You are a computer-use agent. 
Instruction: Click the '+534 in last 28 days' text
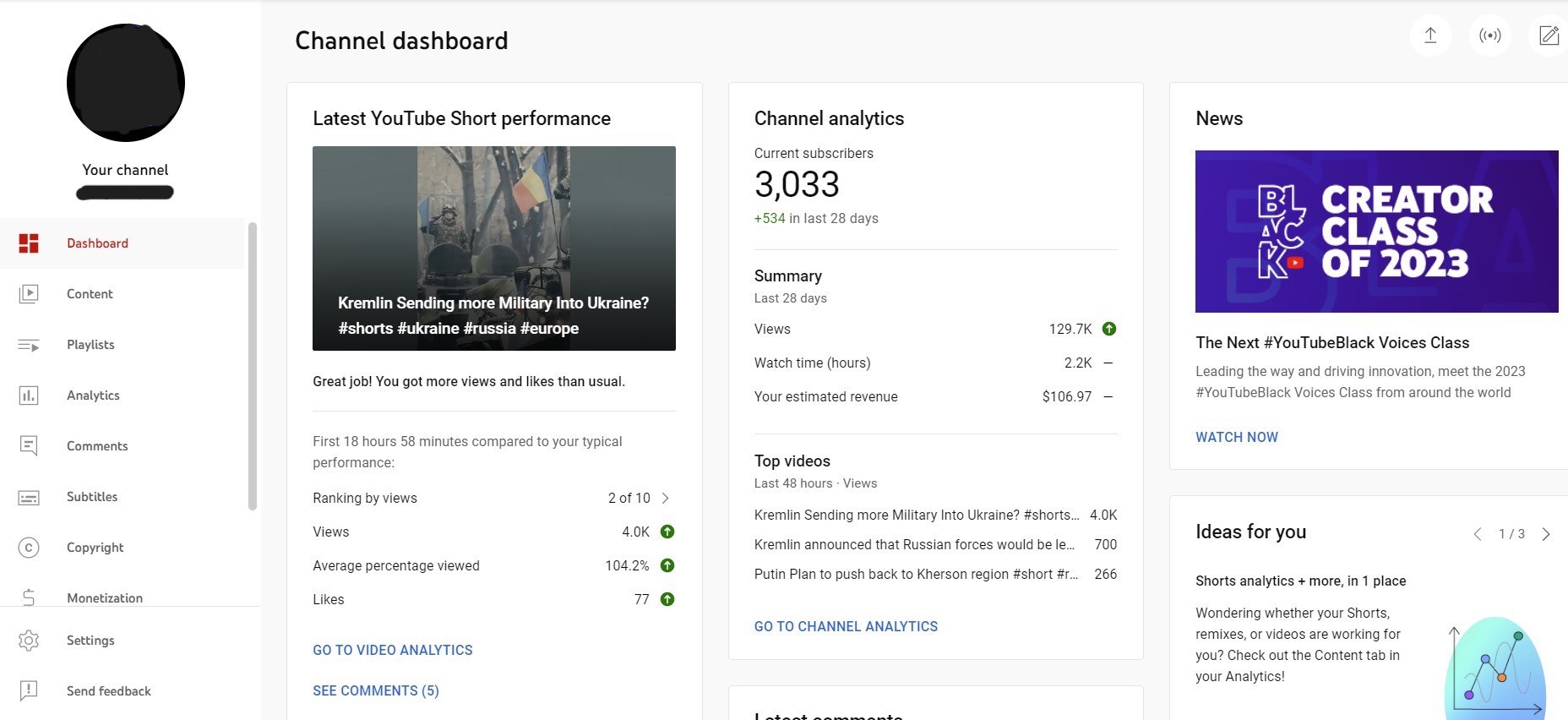[x=816, y=218]
